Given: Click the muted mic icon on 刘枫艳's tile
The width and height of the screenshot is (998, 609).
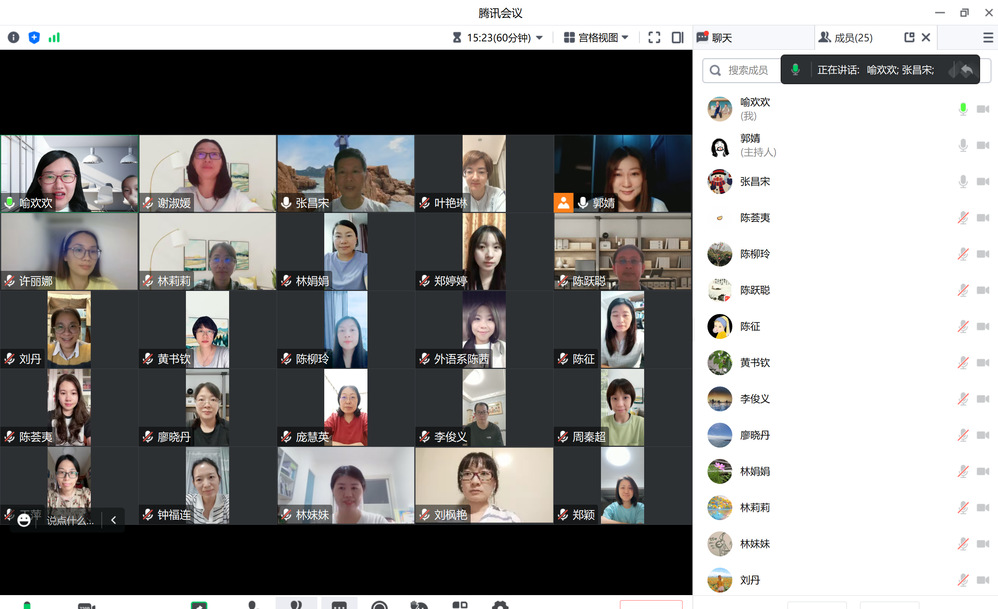Looking at the screenshot, I should pyautogui.click(x=425, y=514).
